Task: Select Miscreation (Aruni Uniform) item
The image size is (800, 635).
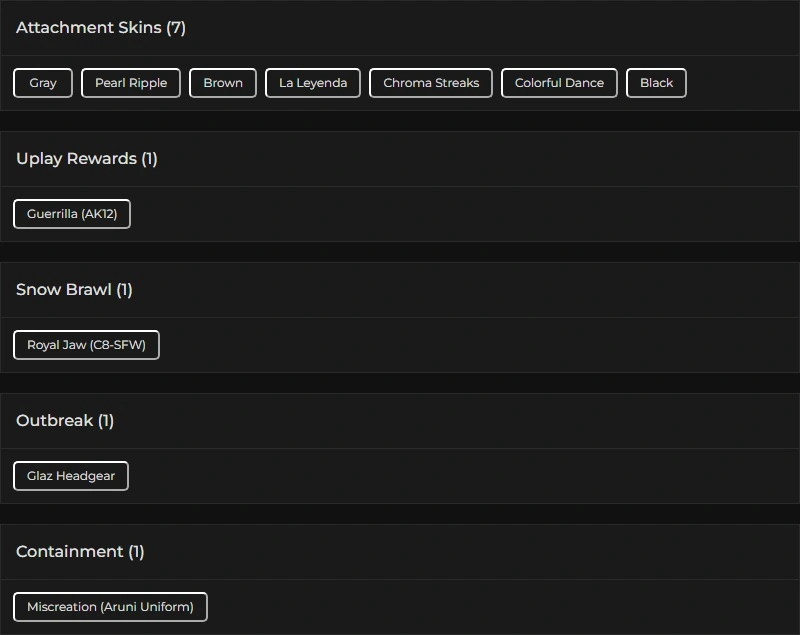Action: point(110,607)
